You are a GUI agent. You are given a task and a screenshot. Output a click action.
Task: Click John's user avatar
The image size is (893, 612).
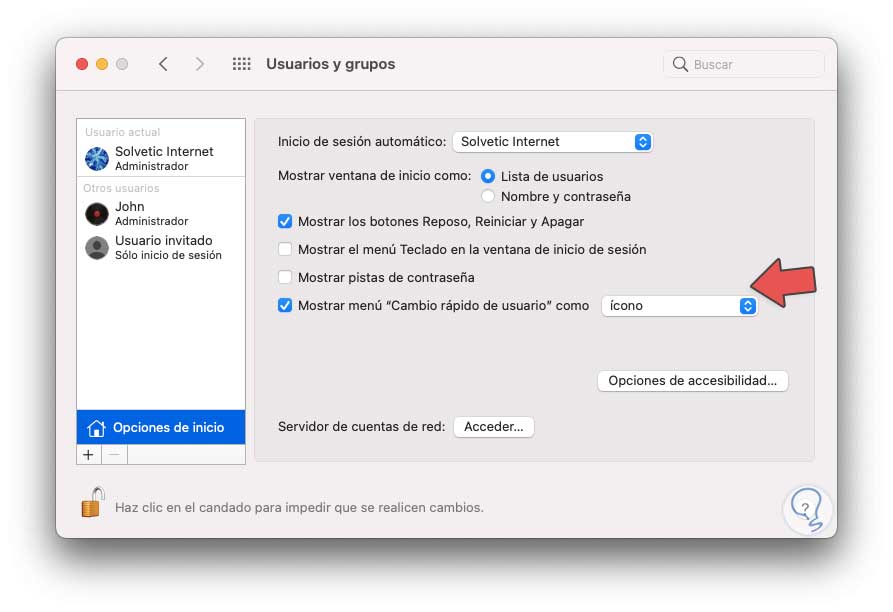(97, 213)
